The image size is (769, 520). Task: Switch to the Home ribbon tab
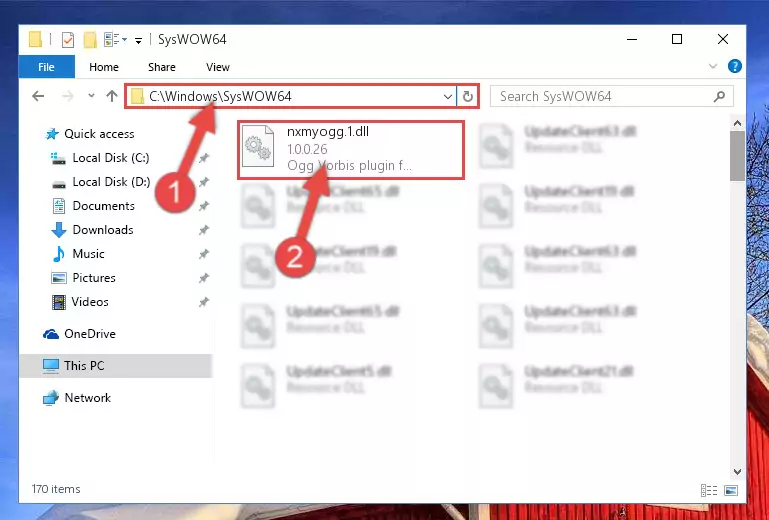tap(103, 67)
